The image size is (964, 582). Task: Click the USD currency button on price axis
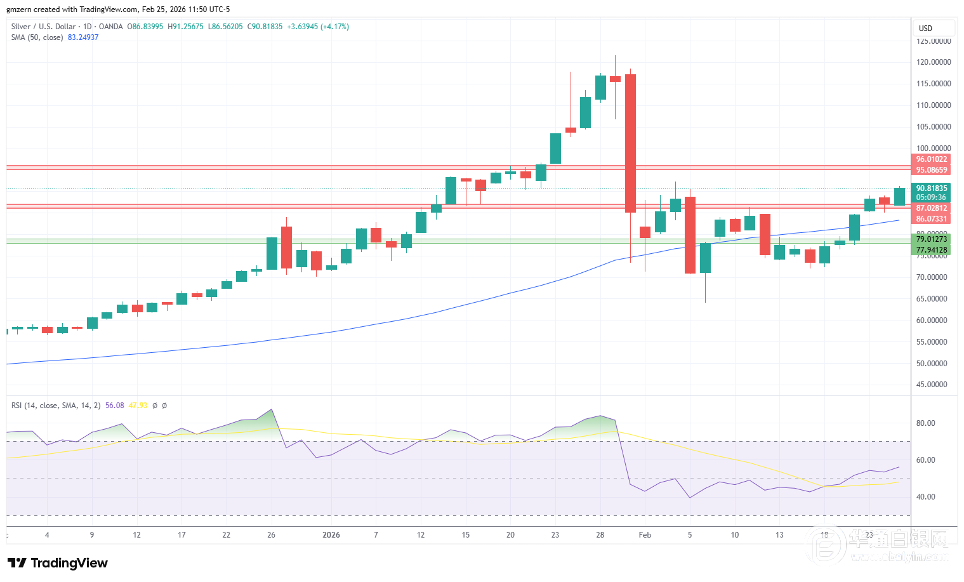[x=925, y=27]
